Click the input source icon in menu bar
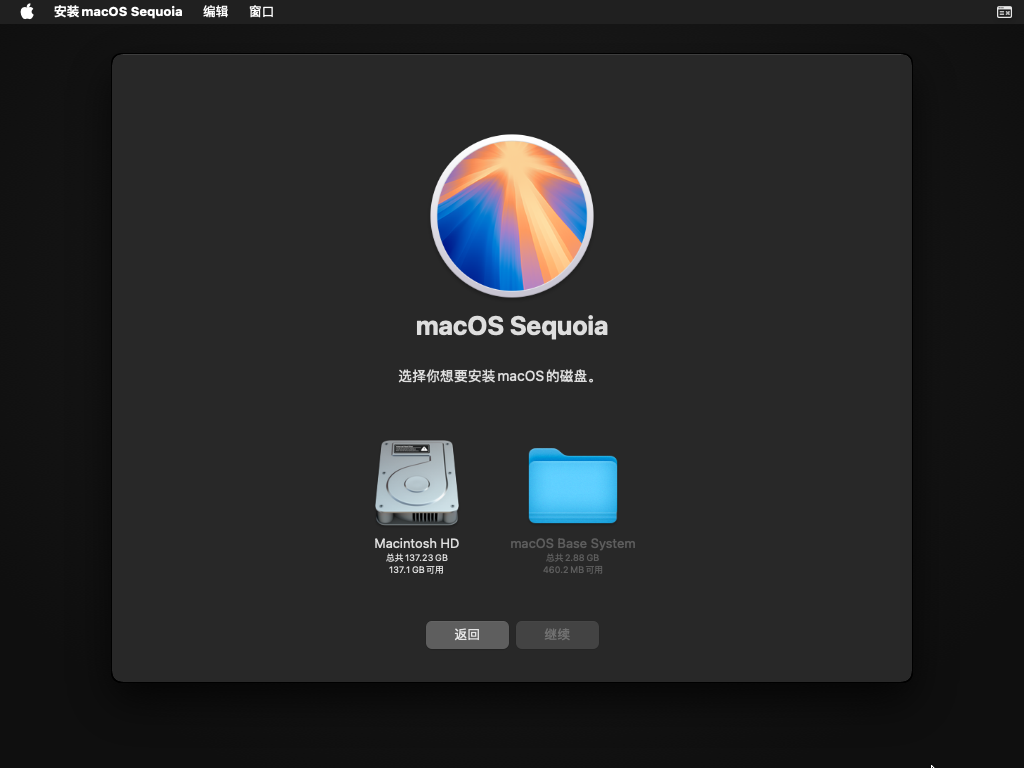Screen dimensions: 1024x768 (x=1004, y=12)
